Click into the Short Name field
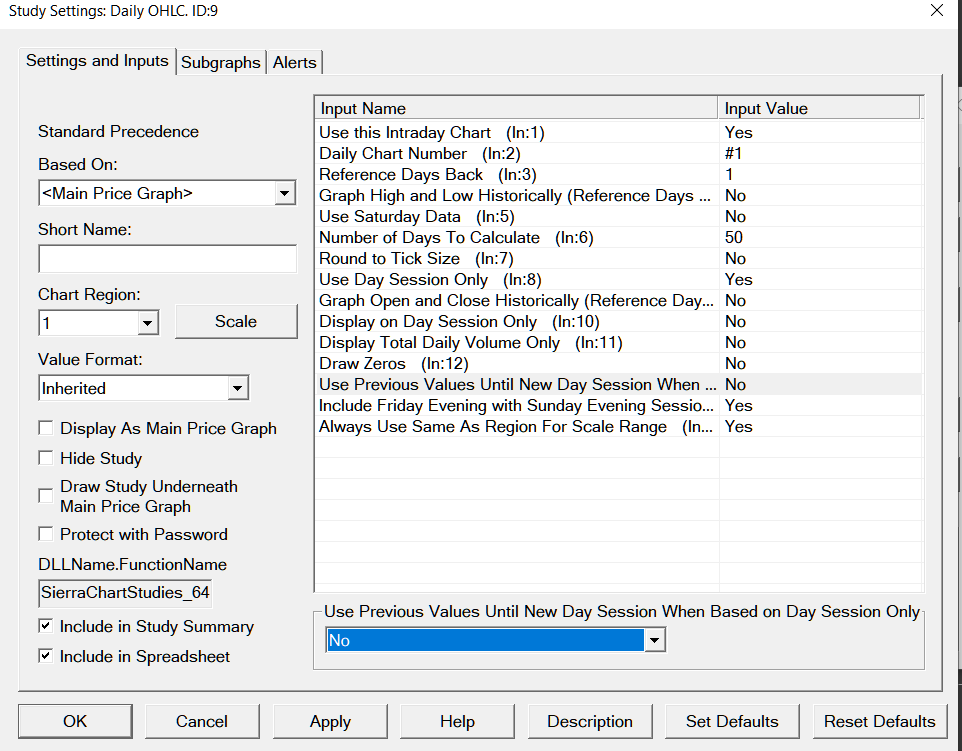The image size is (962, 751). coord(168,259)
